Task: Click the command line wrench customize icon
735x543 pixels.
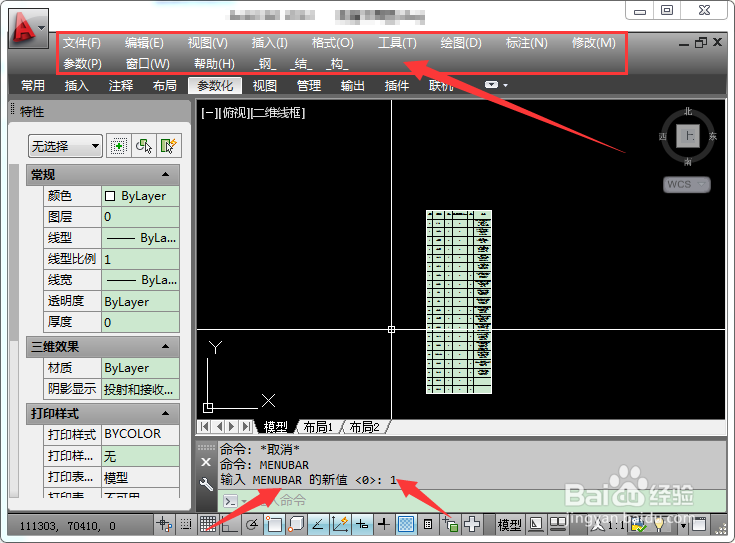Action: (x=206, y=484)
